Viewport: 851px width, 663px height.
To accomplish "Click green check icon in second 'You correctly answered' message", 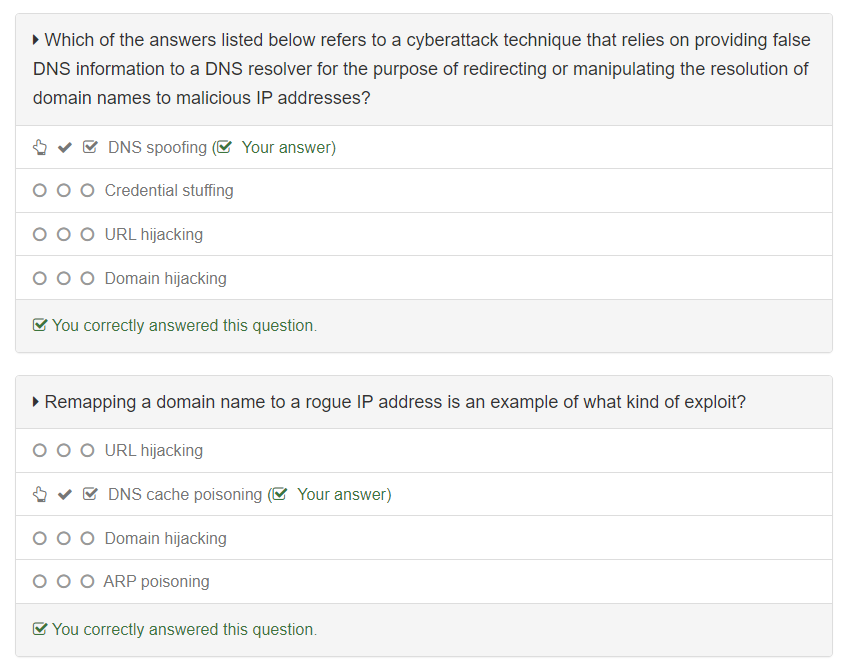I will 40,630.
